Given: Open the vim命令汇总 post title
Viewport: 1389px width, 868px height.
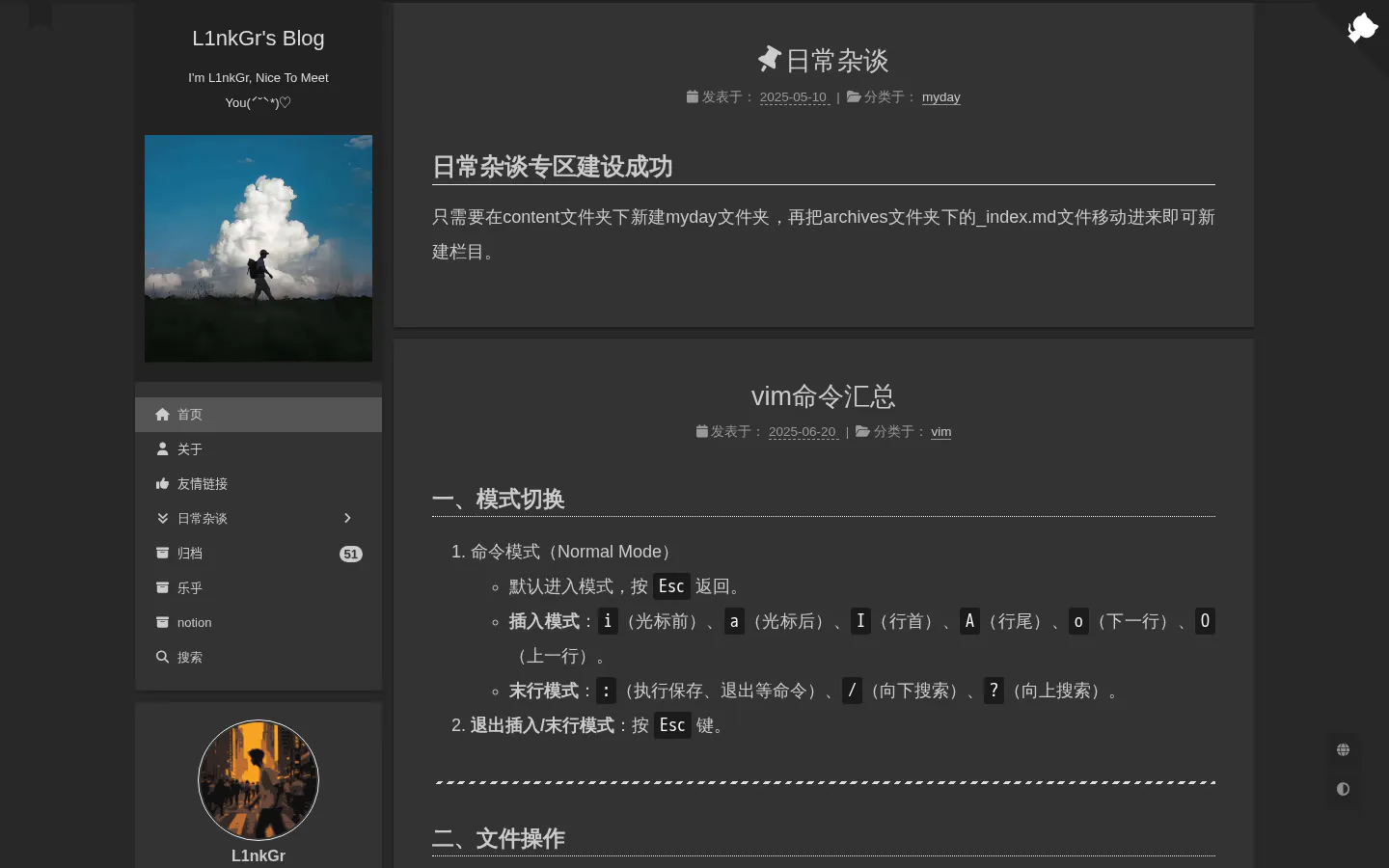Looking at the screenshot, I should coord(824,396).
